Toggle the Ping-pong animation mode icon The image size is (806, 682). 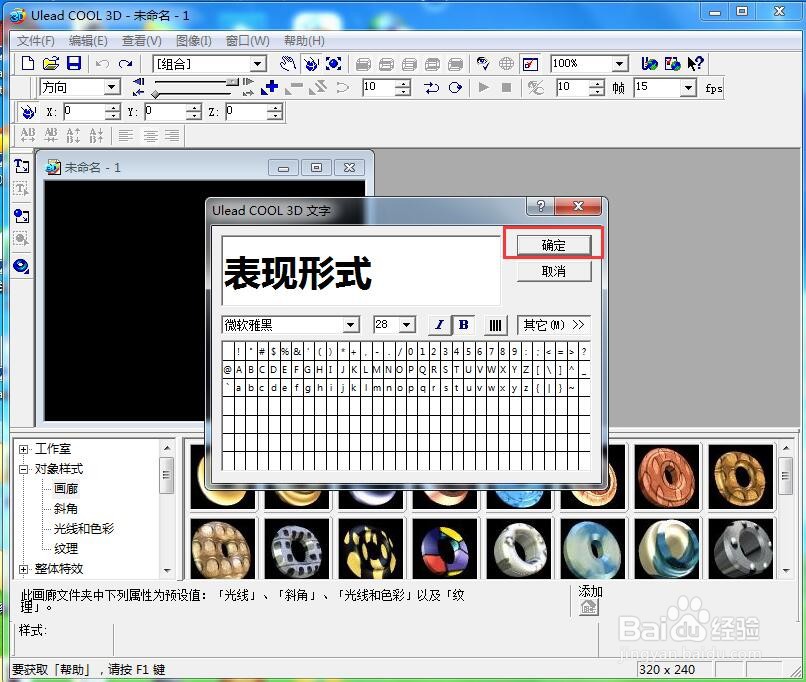click(x=431, y=87)
